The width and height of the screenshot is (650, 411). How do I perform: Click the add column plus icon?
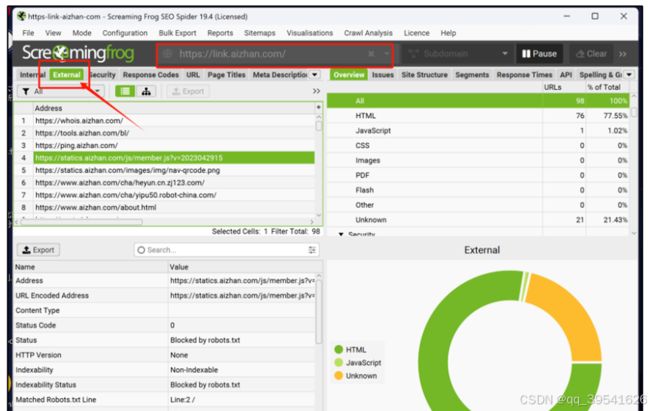(318, 107)
